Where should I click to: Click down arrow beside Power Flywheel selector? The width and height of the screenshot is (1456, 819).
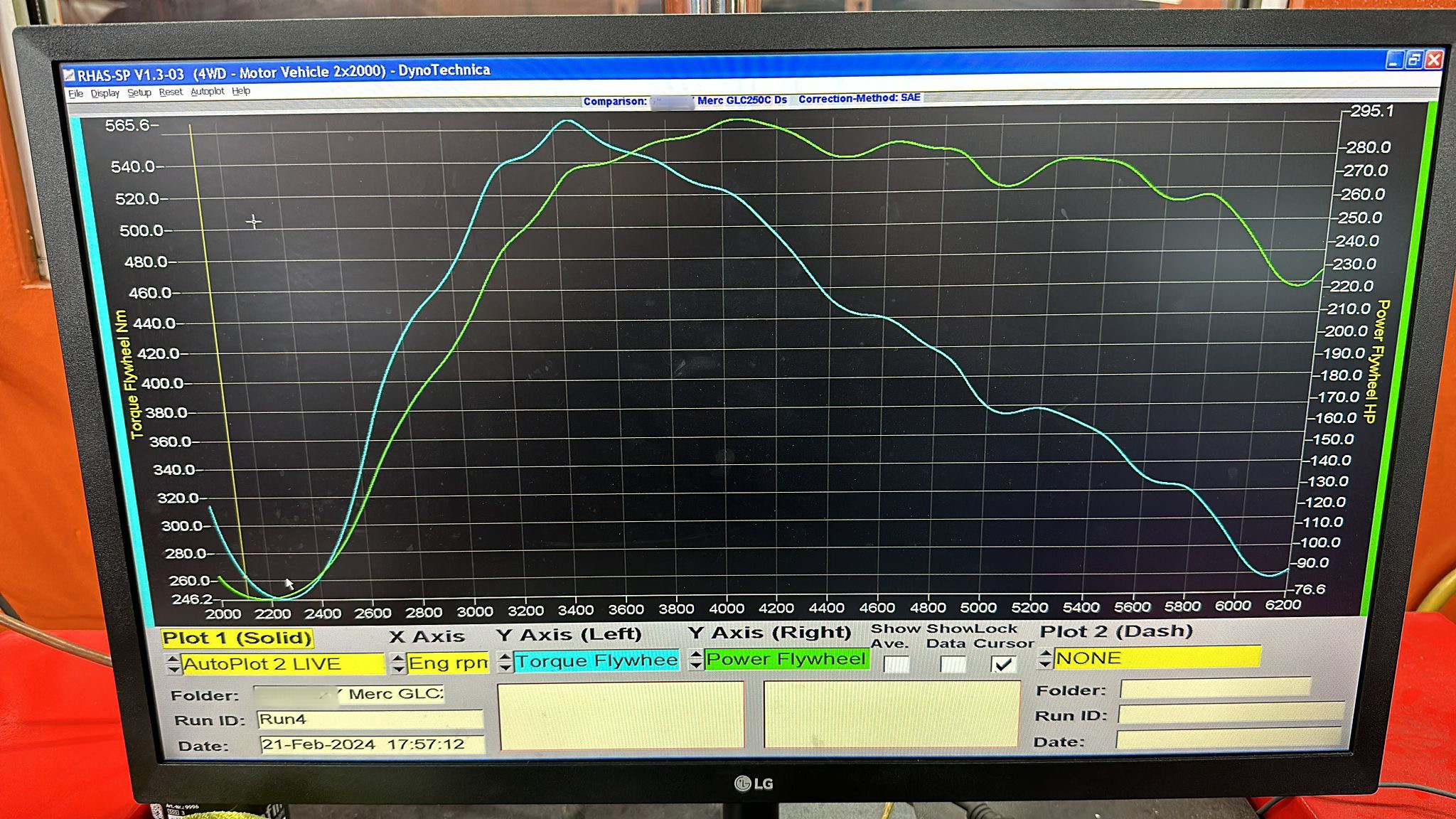(696, 665)
